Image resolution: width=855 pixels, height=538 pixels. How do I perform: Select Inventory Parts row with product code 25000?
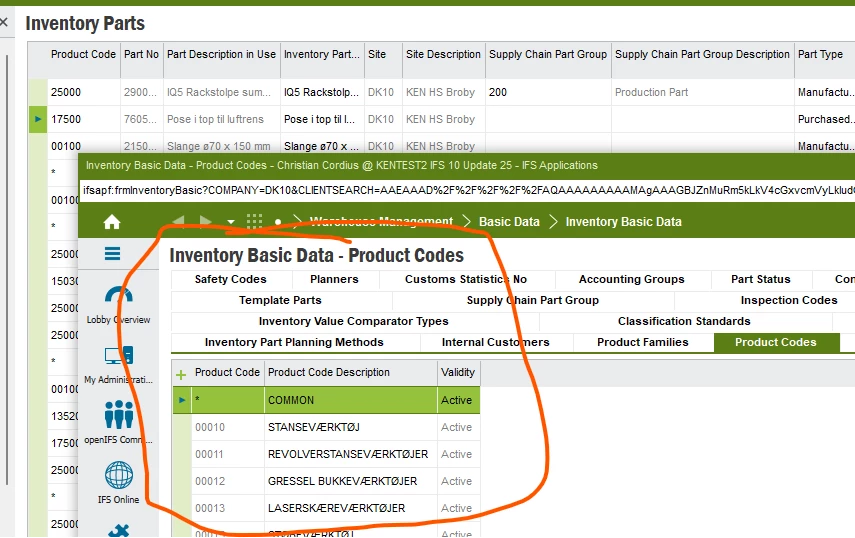(x=83, y=92)
